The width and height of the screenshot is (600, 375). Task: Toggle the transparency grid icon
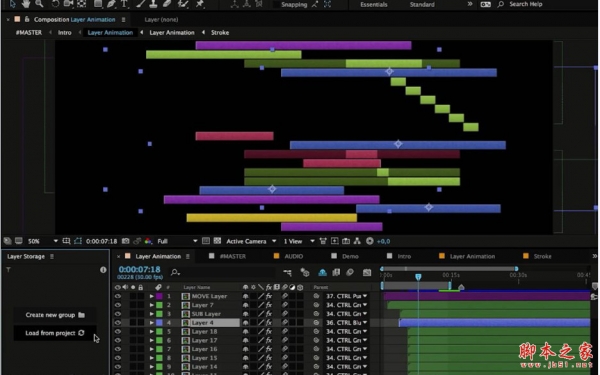tap(217, 241)
